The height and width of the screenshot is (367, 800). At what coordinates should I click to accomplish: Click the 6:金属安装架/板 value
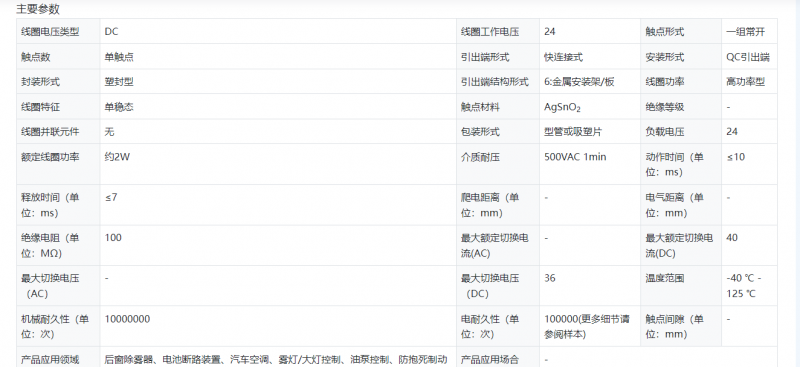579,82
